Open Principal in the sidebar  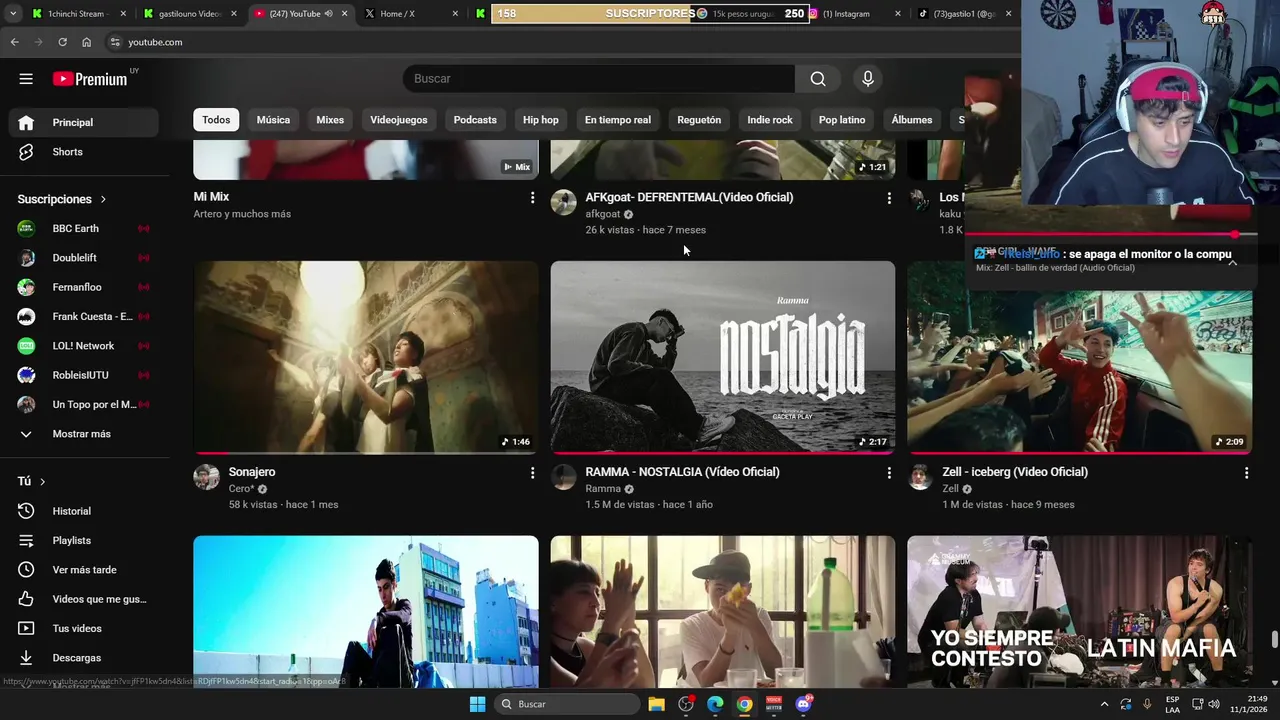coord(84,122)
